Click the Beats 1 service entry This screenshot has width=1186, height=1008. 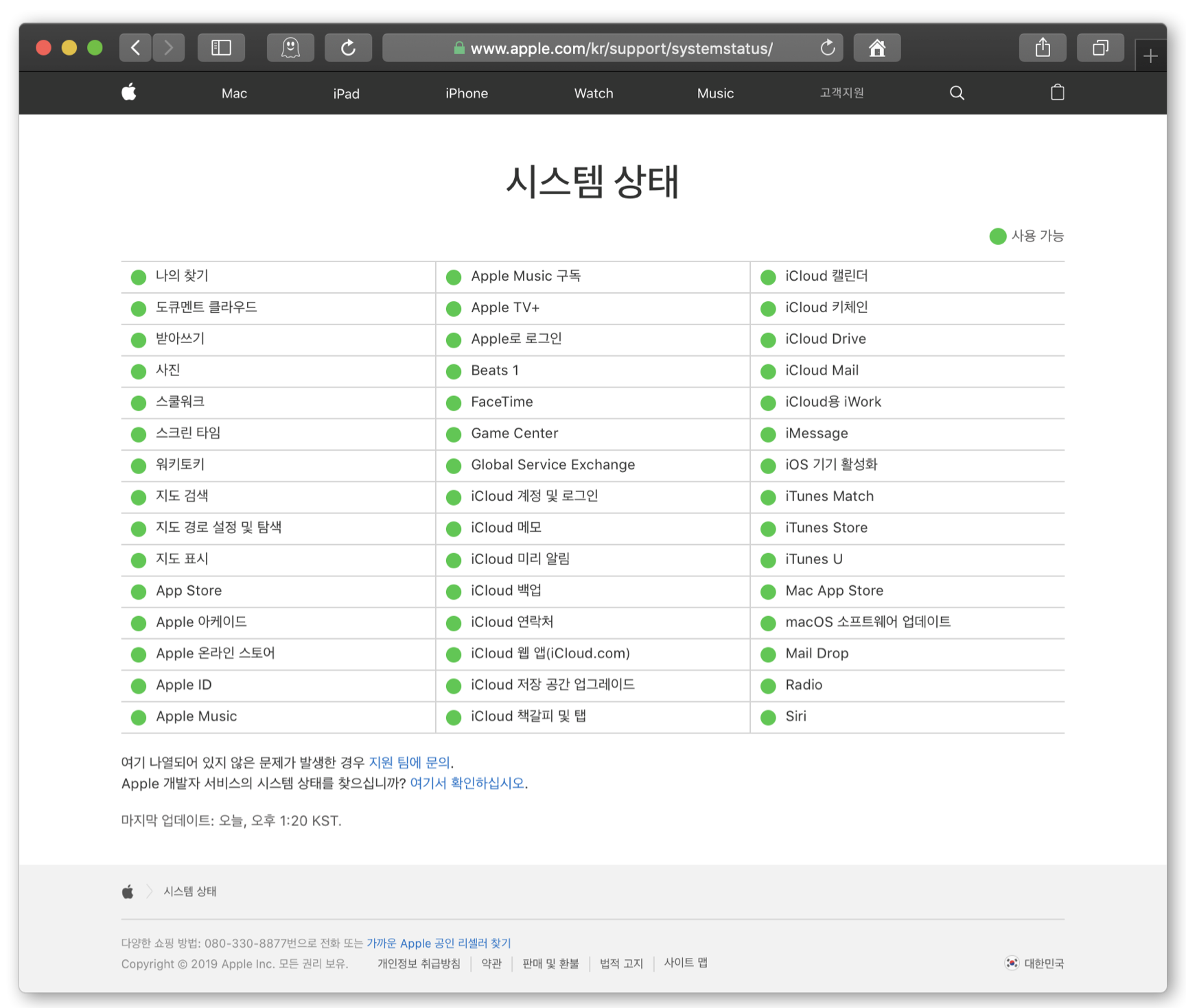coord(593,371)
